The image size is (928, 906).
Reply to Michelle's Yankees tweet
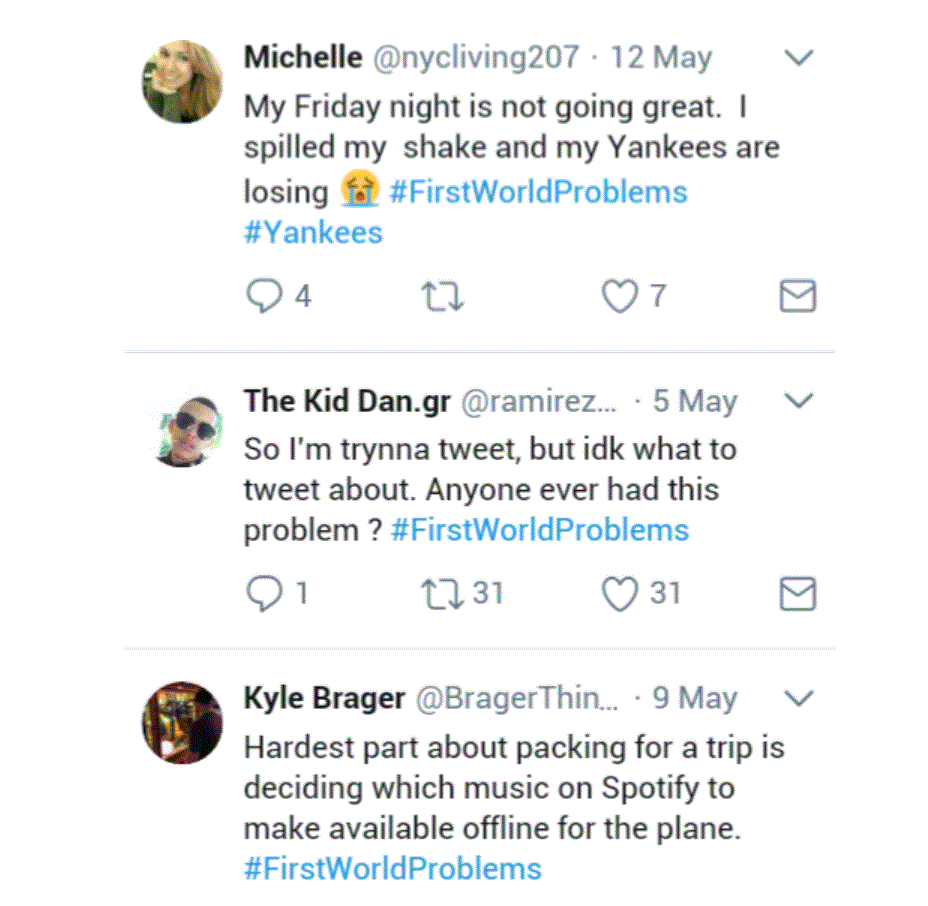265,297
